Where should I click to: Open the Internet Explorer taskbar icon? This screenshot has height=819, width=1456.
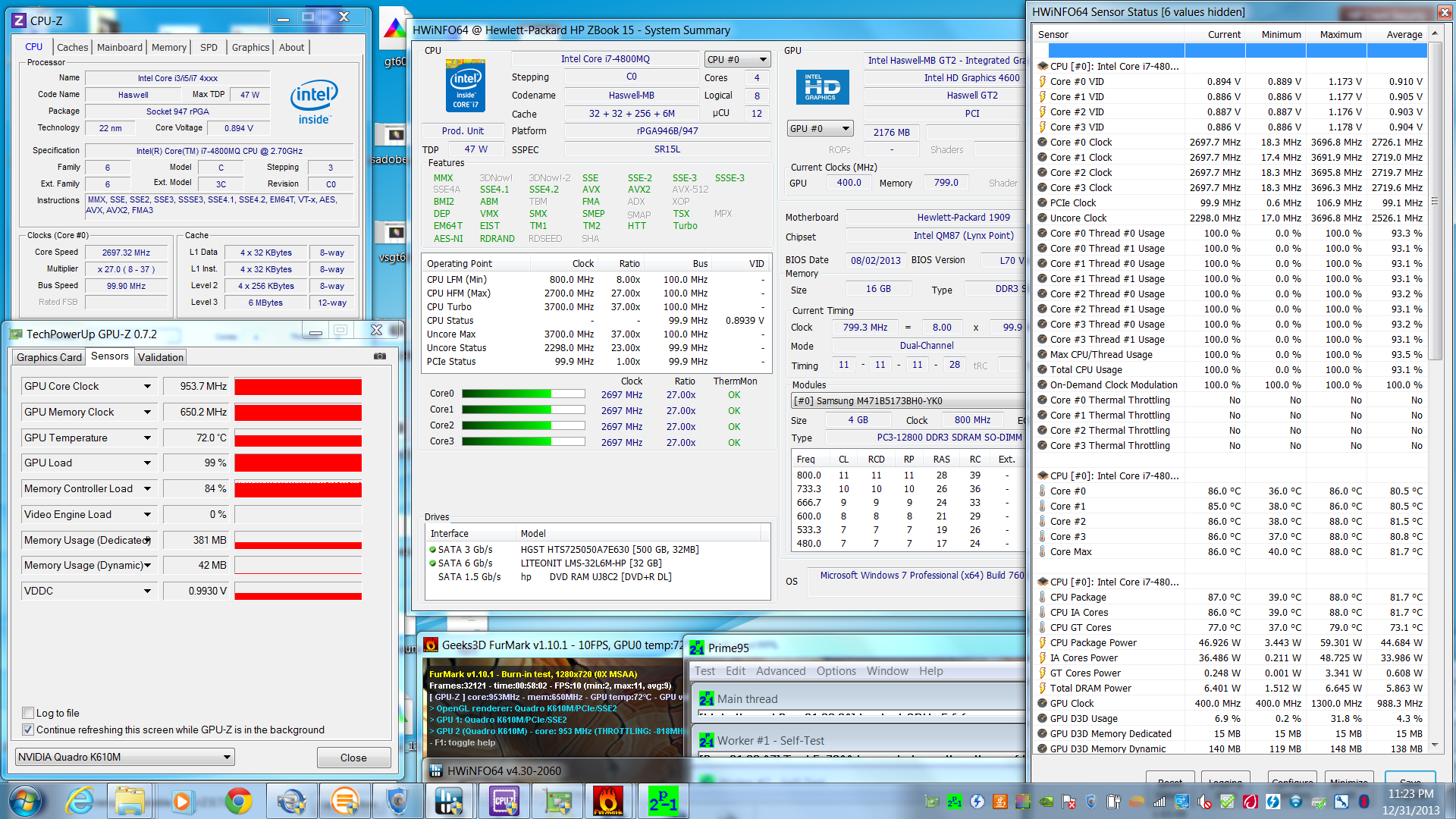click(79, 801)
